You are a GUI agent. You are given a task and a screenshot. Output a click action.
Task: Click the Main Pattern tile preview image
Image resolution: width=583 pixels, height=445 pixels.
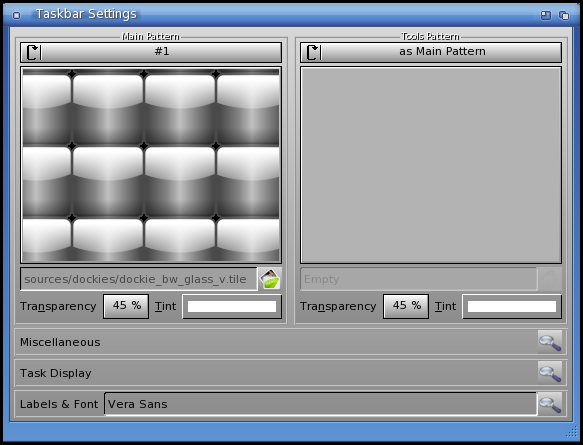[151, 165]
